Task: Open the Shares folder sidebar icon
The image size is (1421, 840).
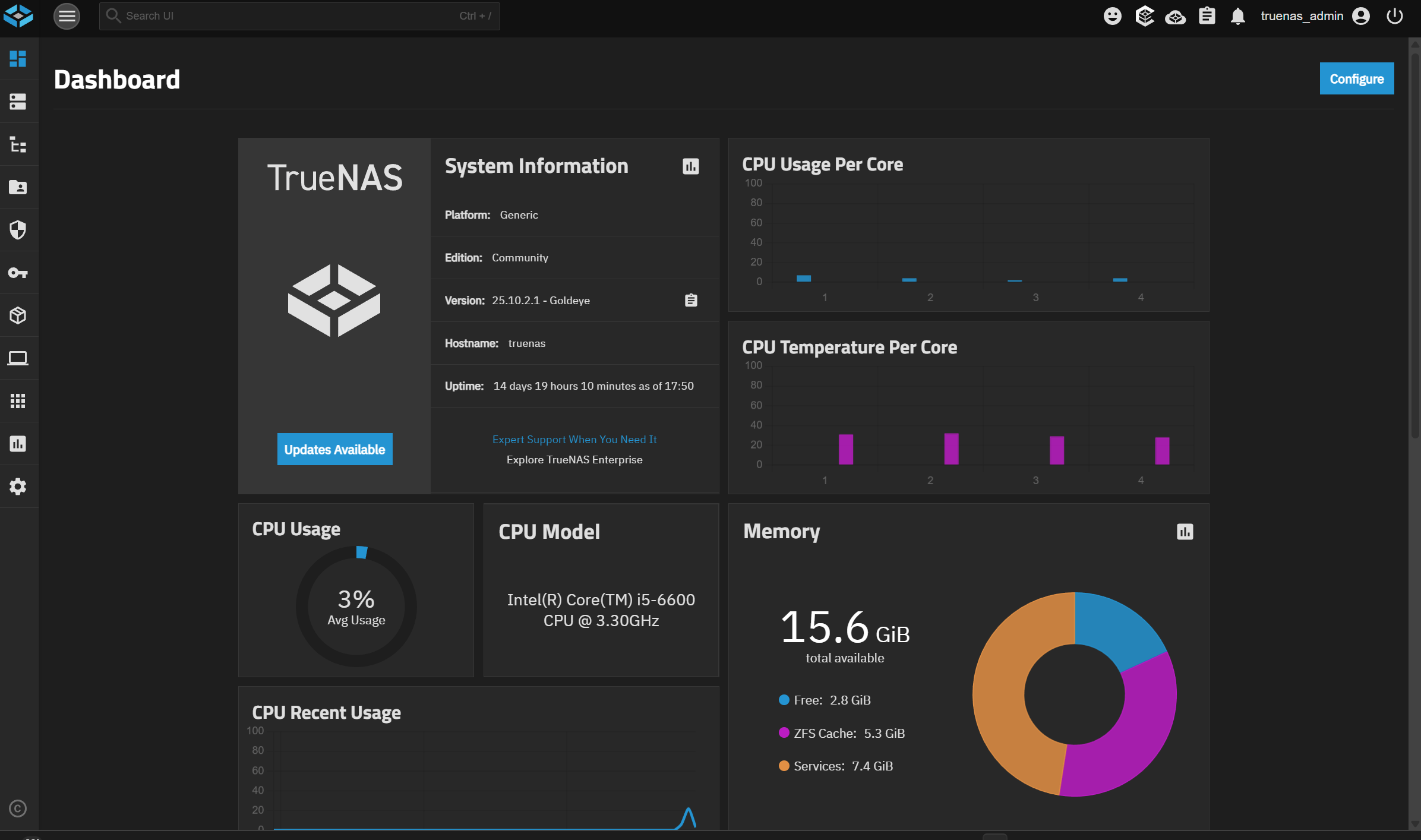Action: tap(18, 187)
